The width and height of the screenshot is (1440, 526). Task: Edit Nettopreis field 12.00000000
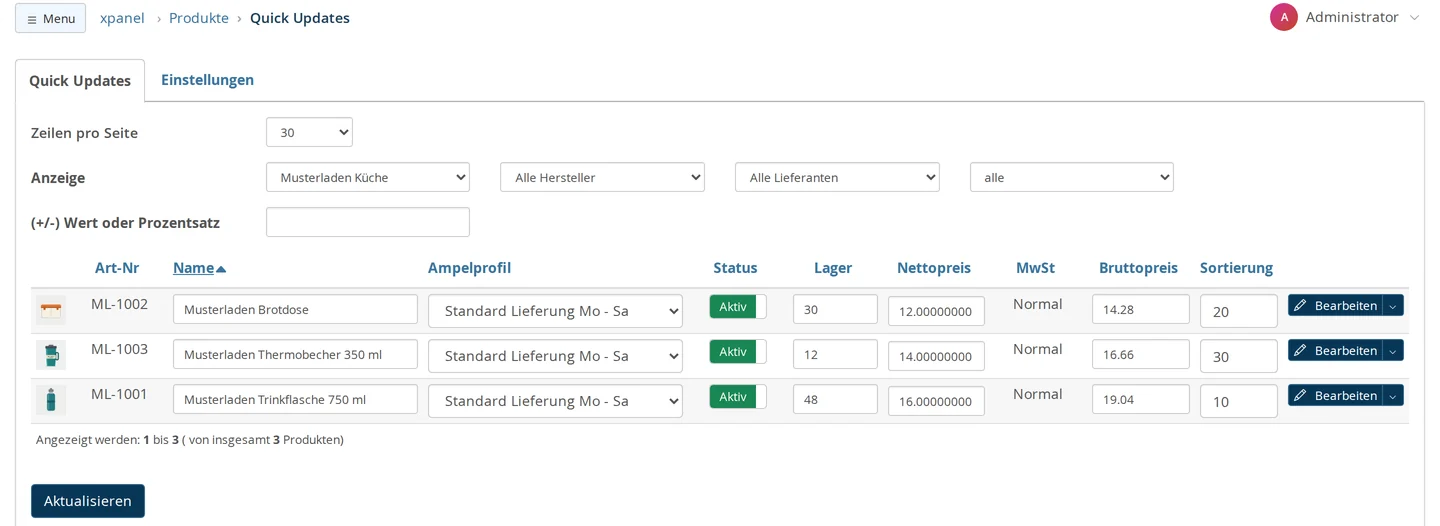(x=936, y=311)
